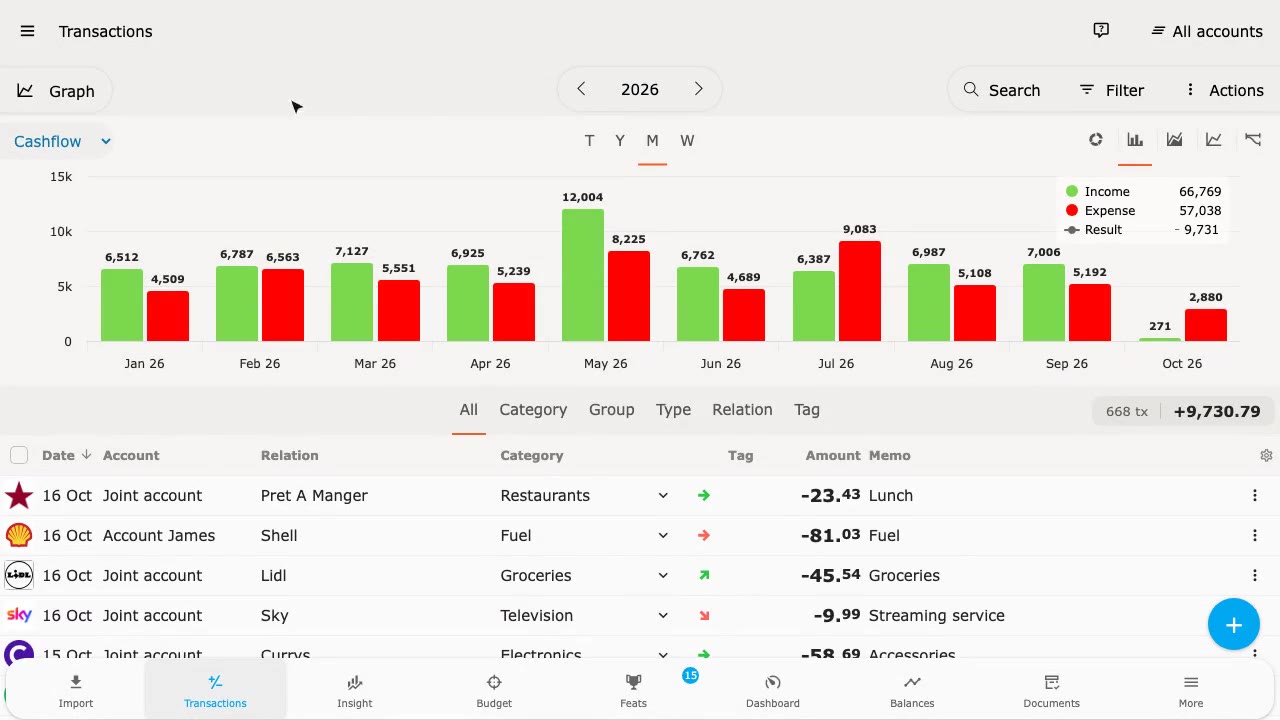Viewport: 1280px width, 720px height.
Task: Open Documents in bottom navigation
Action: [x=1051, y=690]
